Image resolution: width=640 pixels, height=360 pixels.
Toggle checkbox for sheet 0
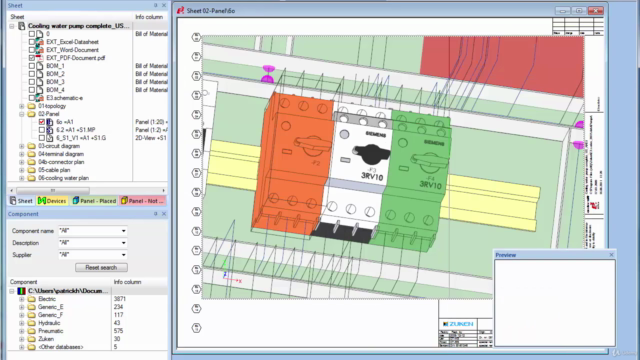click(x=31, y=34)
